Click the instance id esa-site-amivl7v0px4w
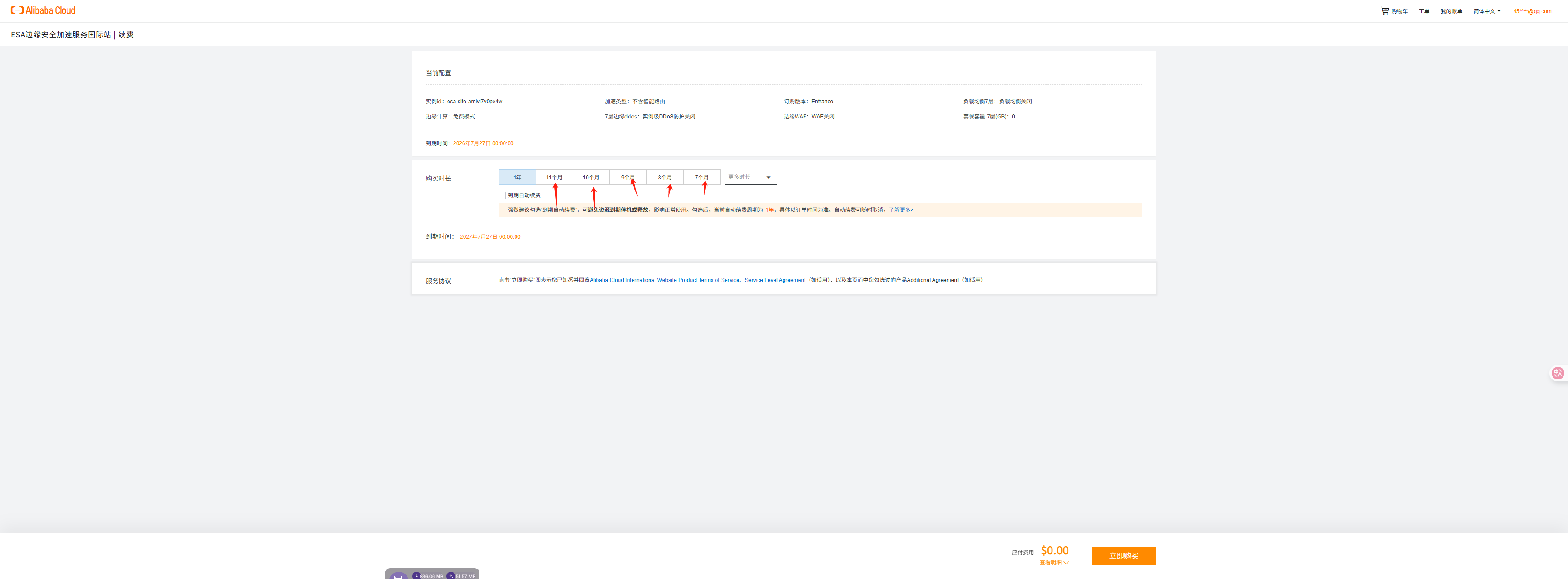The height and width of the screenshot is (579, 1568). tap(475, 102)
